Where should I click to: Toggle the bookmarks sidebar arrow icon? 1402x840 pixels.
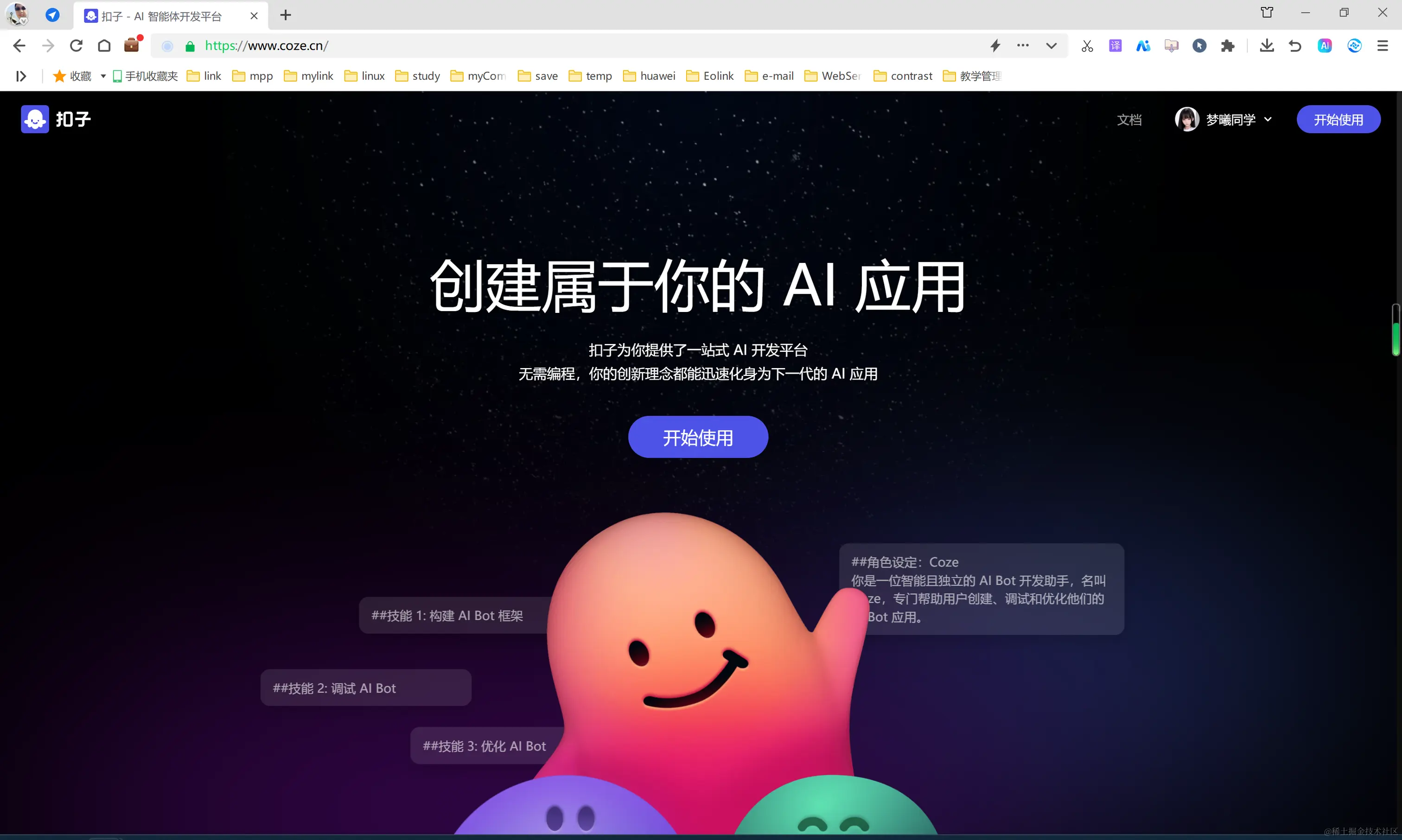point(21,76)
